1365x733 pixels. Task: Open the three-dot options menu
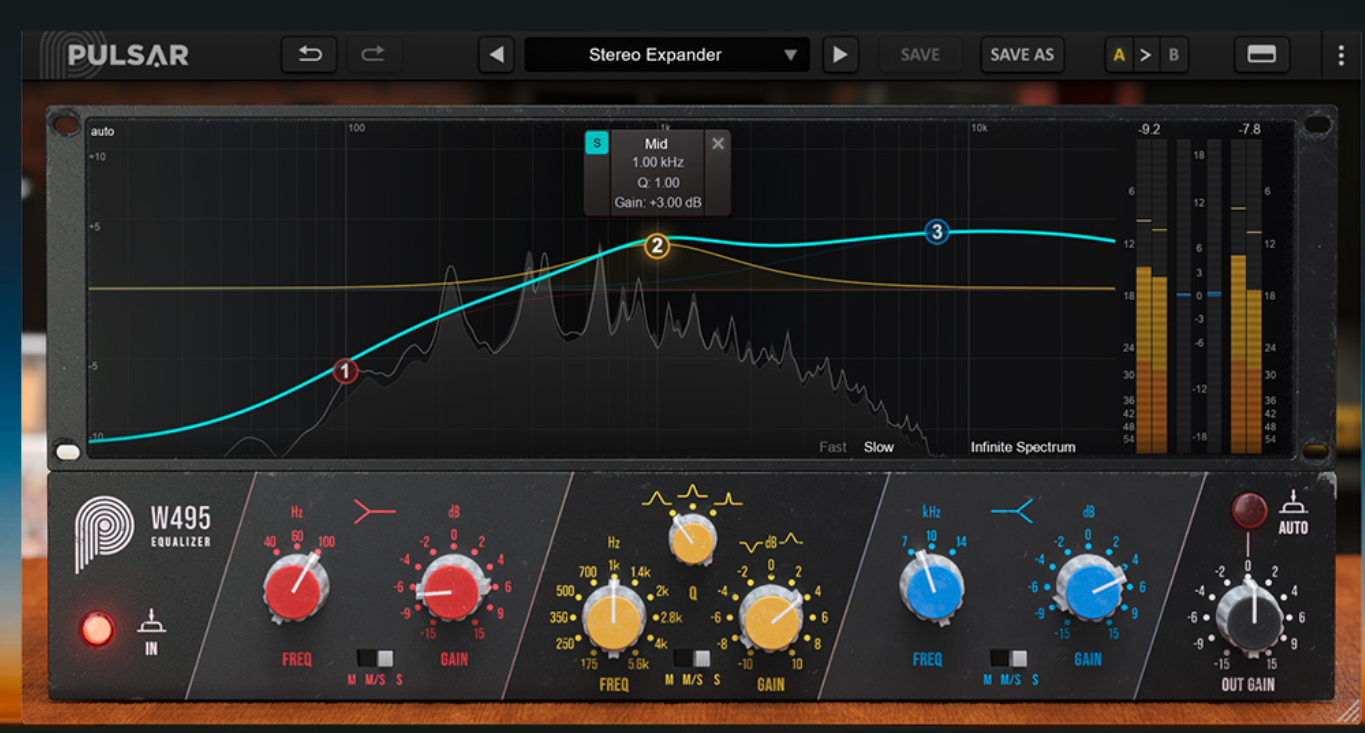tap(1341, 55)
